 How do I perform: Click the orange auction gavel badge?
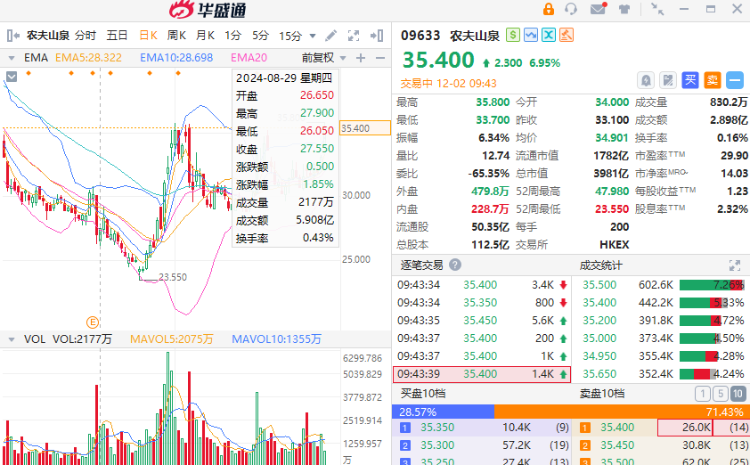tap(566, 34)
